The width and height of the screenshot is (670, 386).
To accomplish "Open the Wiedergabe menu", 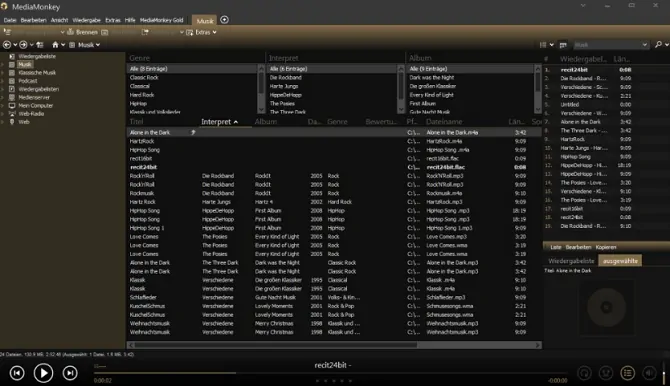I will 86,20.
